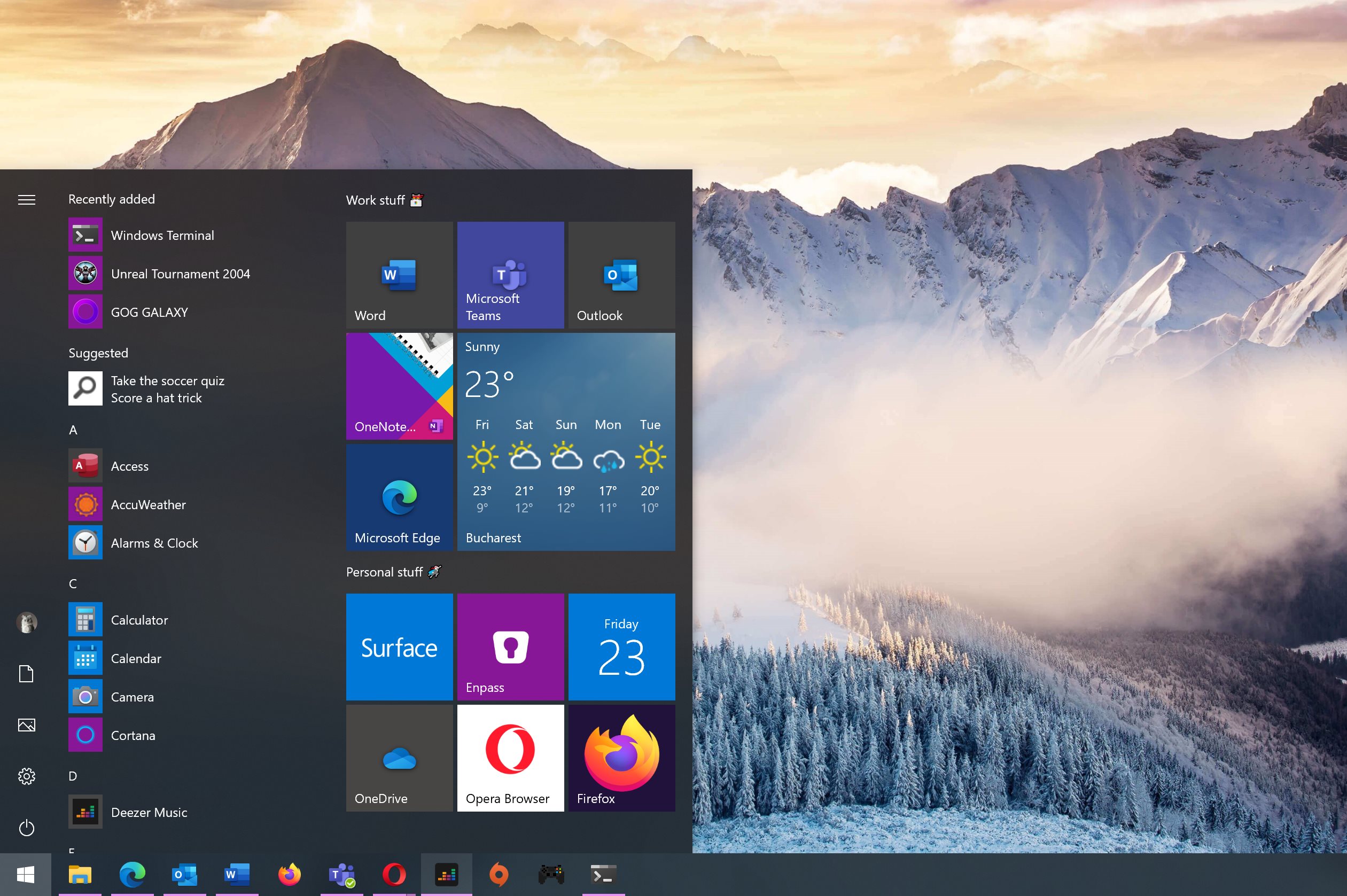Click the Personal stuff group title
Screen dimensions: 1347x896
[393, 572]
